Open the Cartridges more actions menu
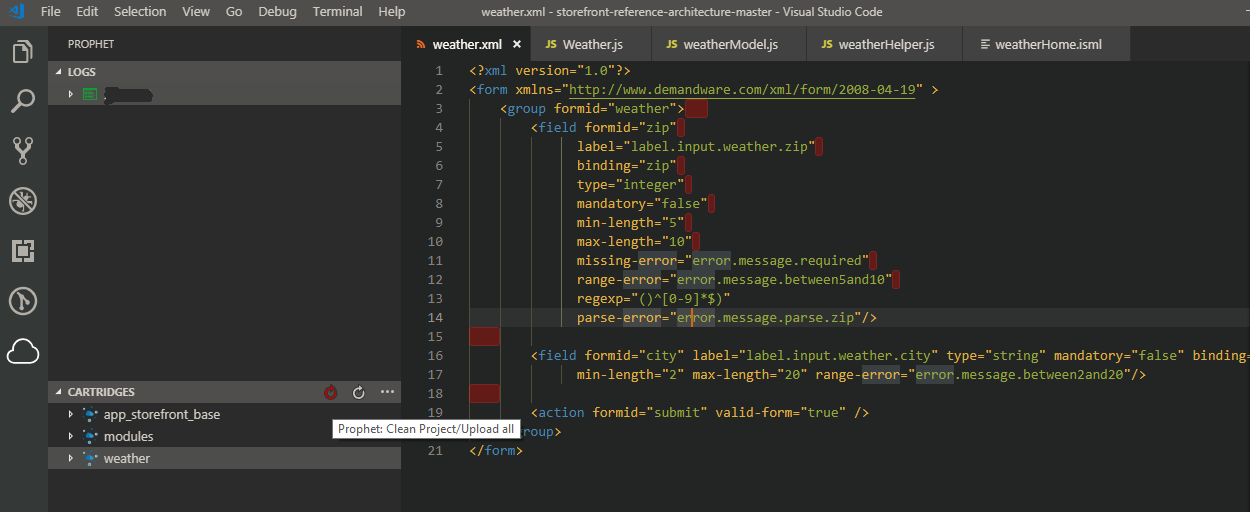The image size is (1250, 512). tap(388, 392)
